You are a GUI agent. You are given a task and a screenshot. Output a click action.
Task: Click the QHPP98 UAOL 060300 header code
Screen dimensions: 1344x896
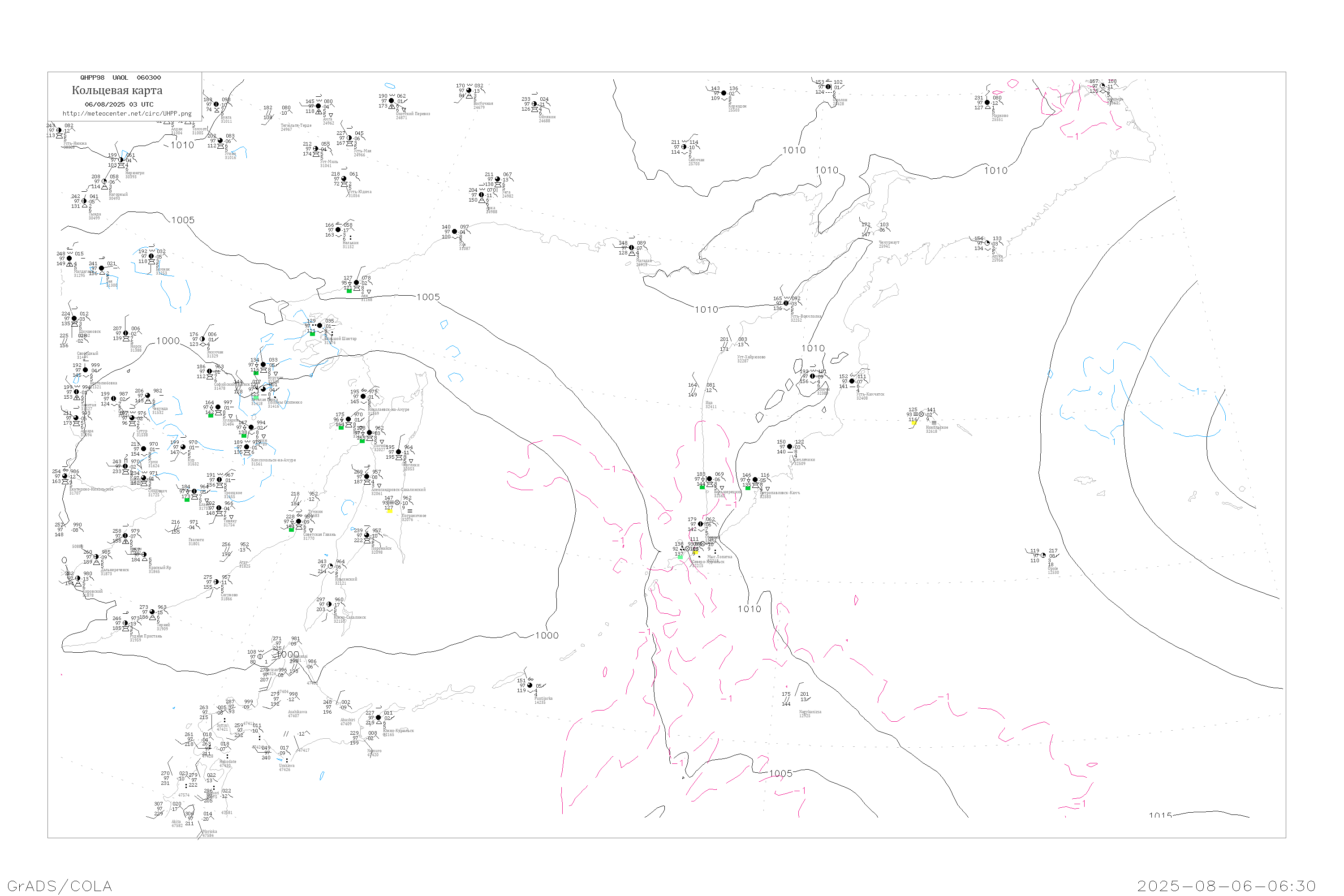click(121, 78)
